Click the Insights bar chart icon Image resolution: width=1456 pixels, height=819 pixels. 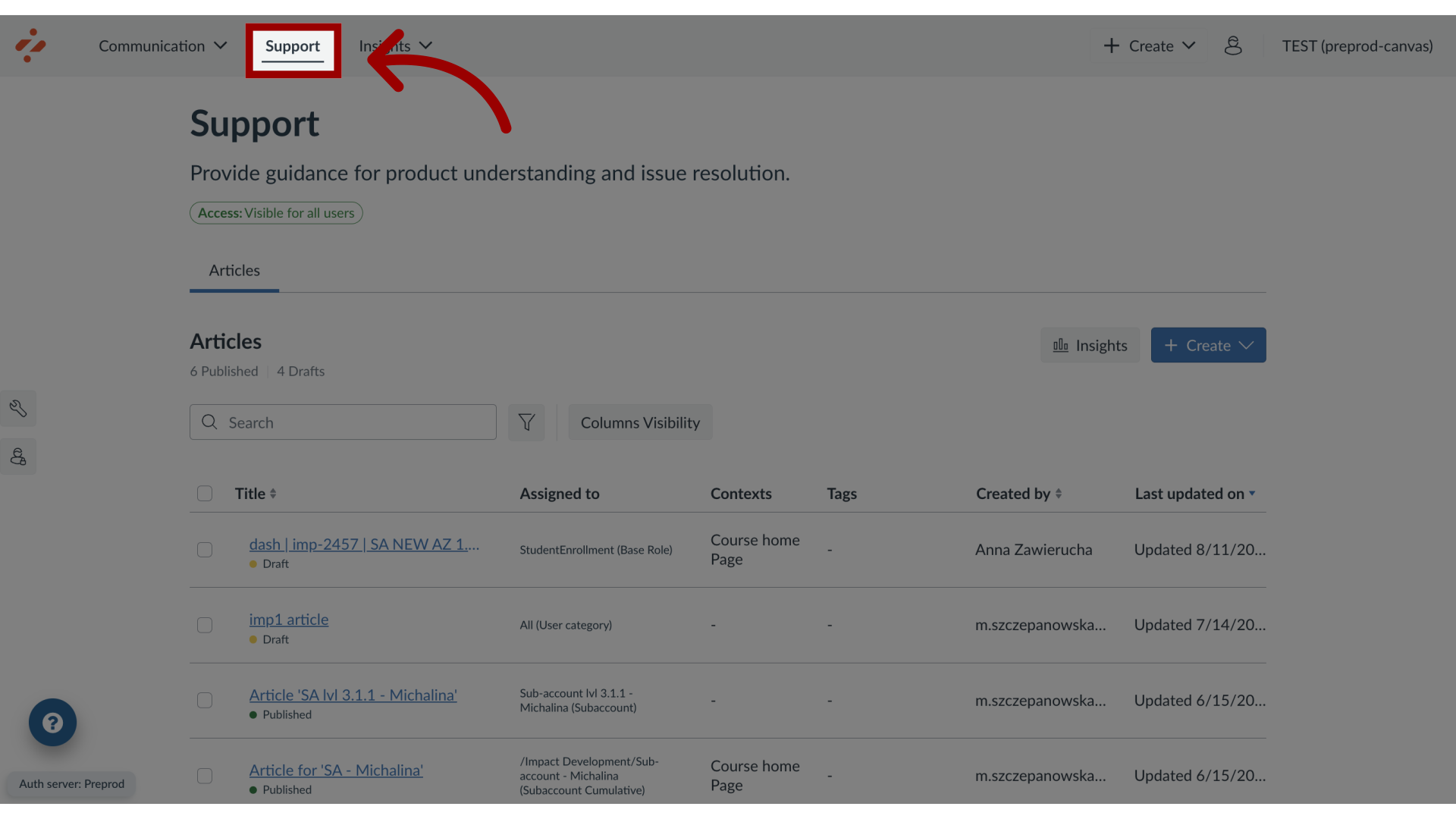[x=1060, y=345]
